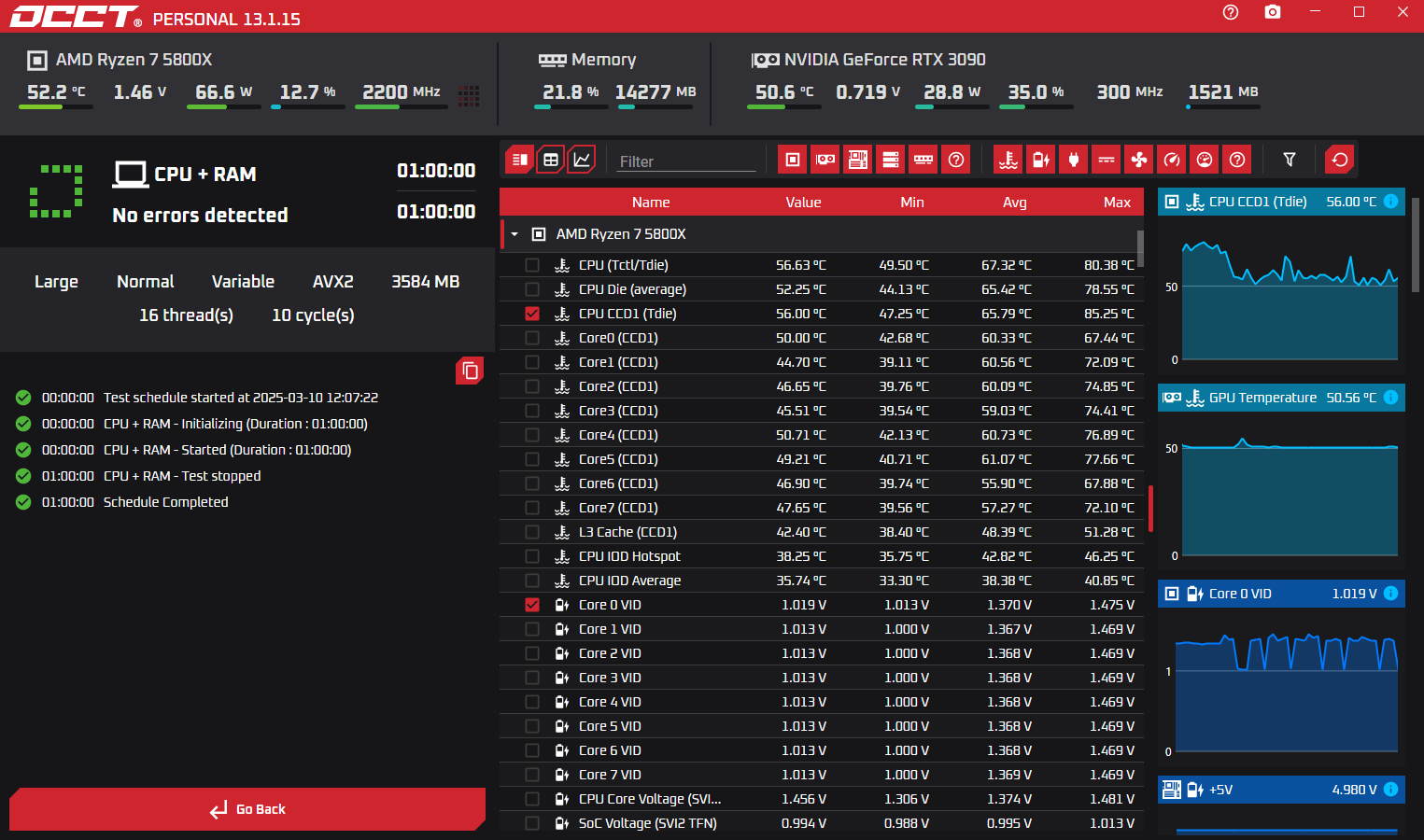This screenshot has height=840, width=1424.
Task: Click info icon on GPU Temperature graph
Action: point(1390,398)
